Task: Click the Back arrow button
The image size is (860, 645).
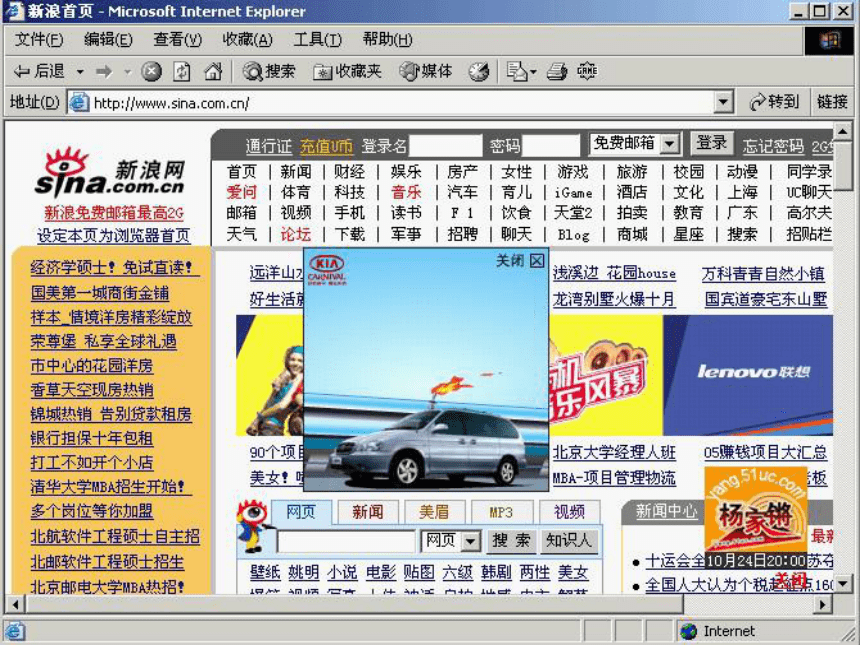Action: [x=38, y=71]
